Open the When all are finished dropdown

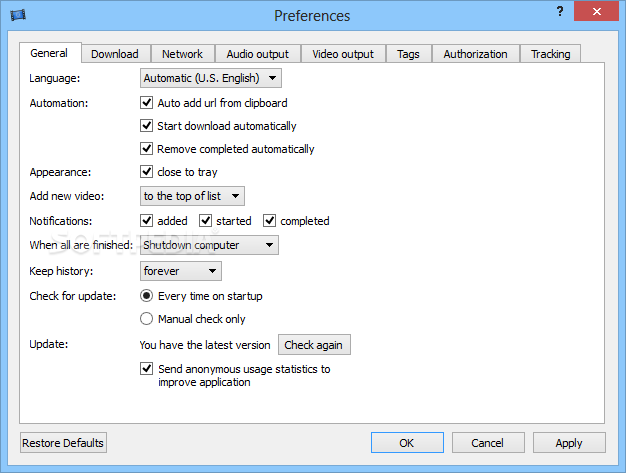[x=209, y=245]
